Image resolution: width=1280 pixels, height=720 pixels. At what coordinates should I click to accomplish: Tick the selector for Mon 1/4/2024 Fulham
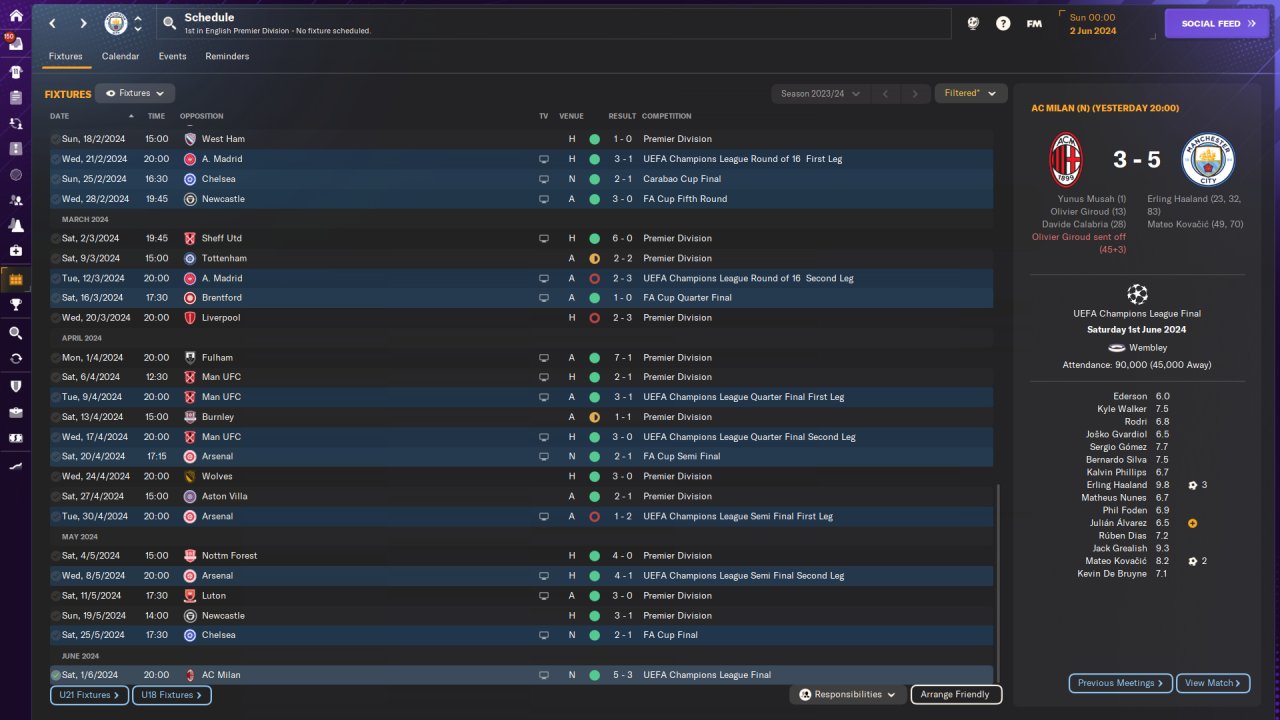tap(55, 357)
